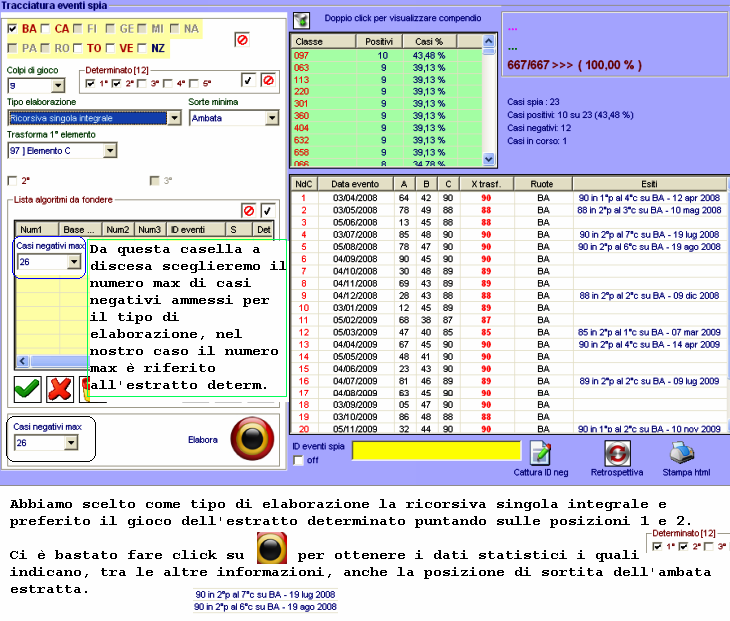Select event row dated 03/04/2008
Viewport: 730px width, 621px height.
coord(508,198)
